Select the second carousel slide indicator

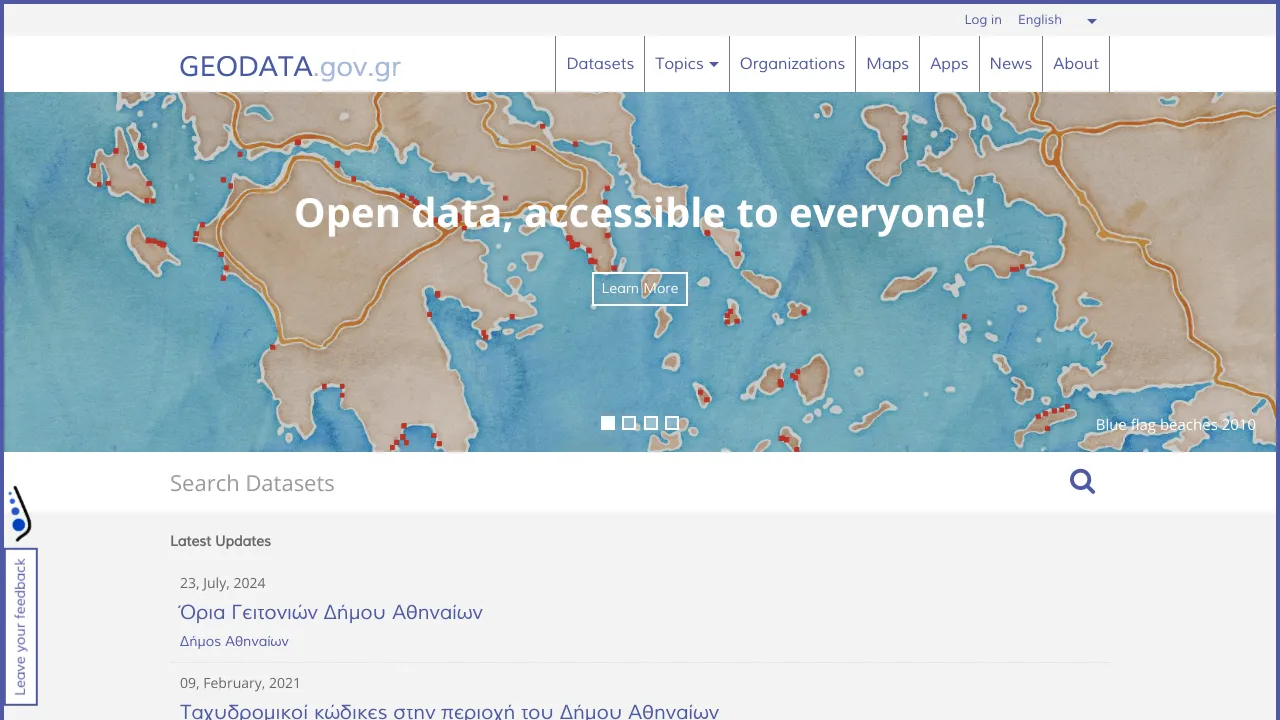point(629,423)
